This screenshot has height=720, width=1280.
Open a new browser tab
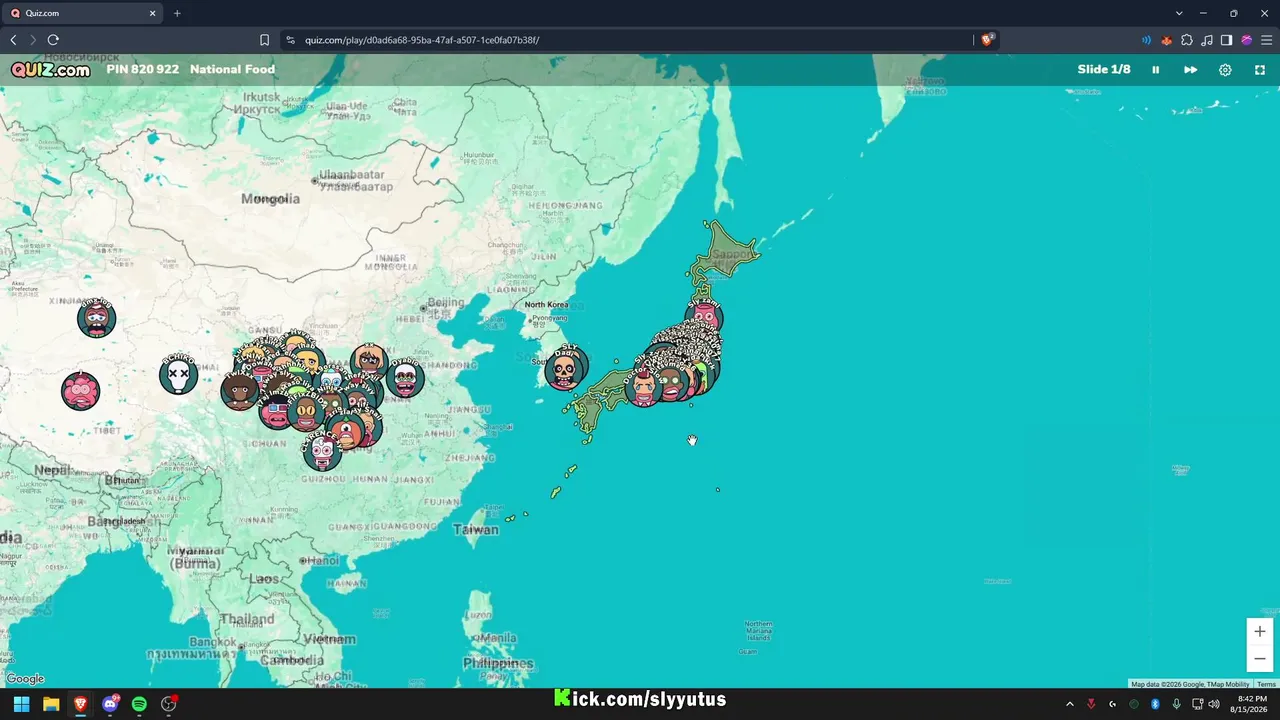(177, 13)
